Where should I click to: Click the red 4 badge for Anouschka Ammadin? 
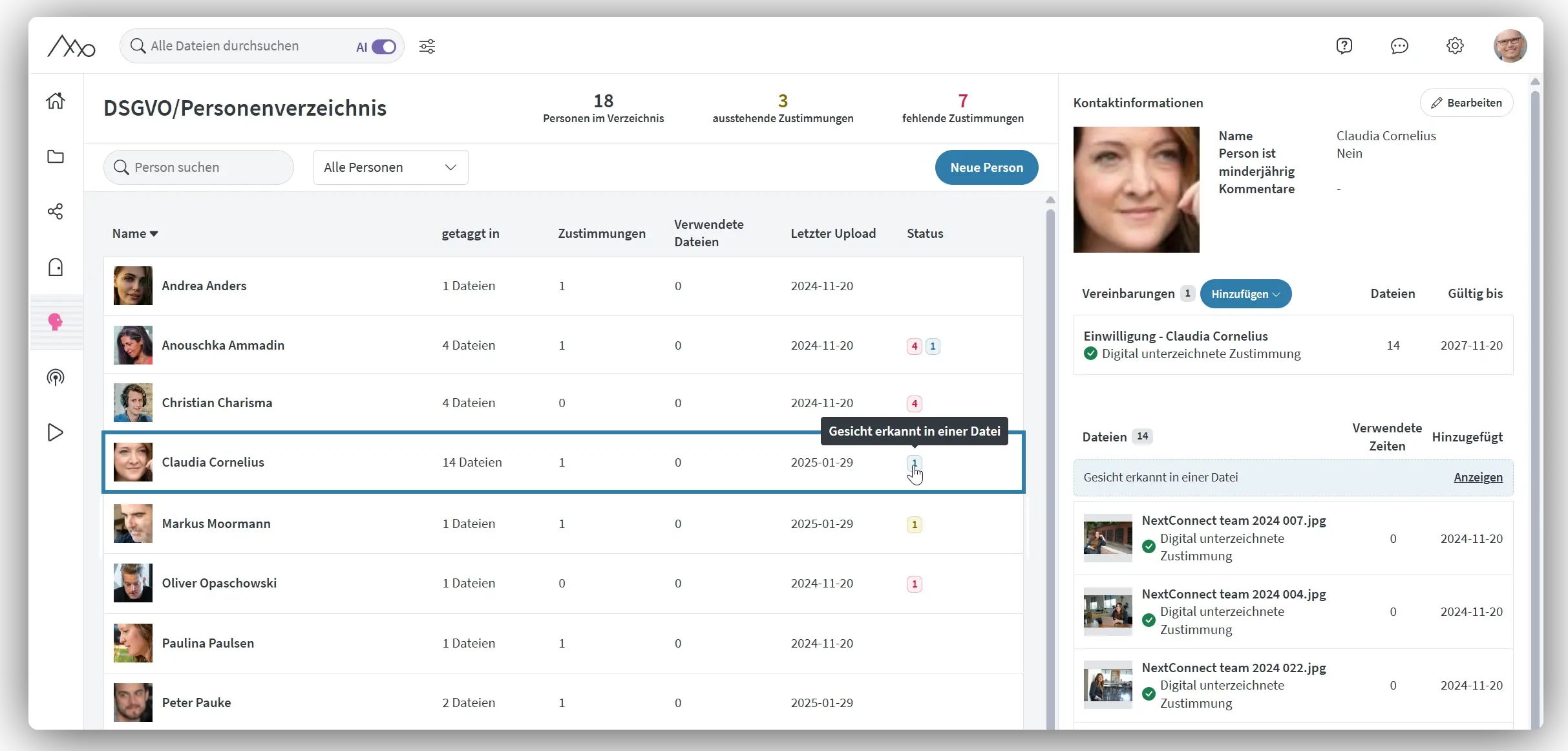pos(915,346)
